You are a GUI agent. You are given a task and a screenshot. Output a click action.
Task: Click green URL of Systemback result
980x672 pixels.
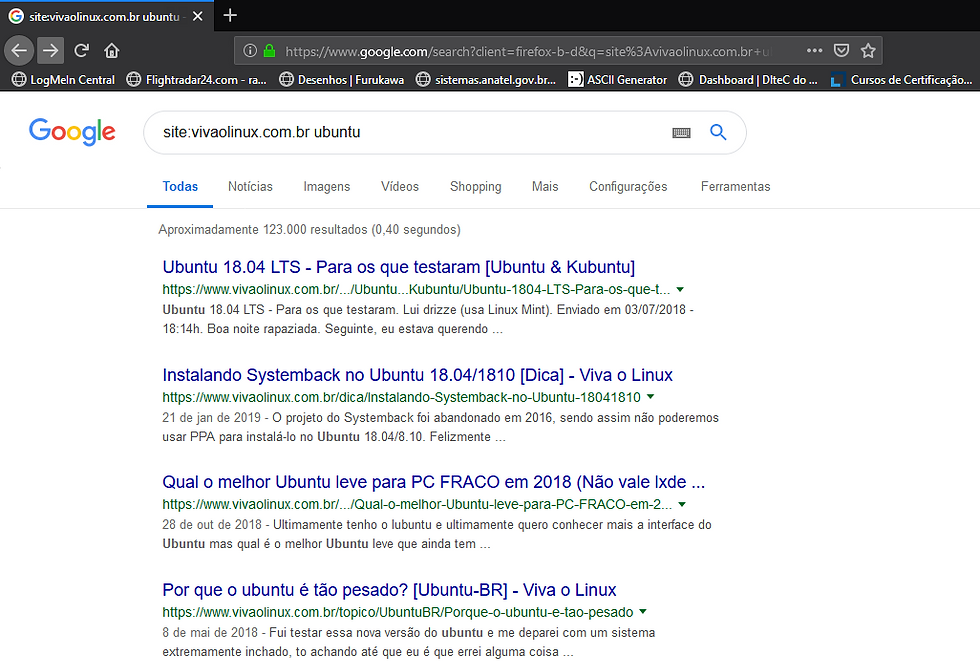click(x=401, y=398)
